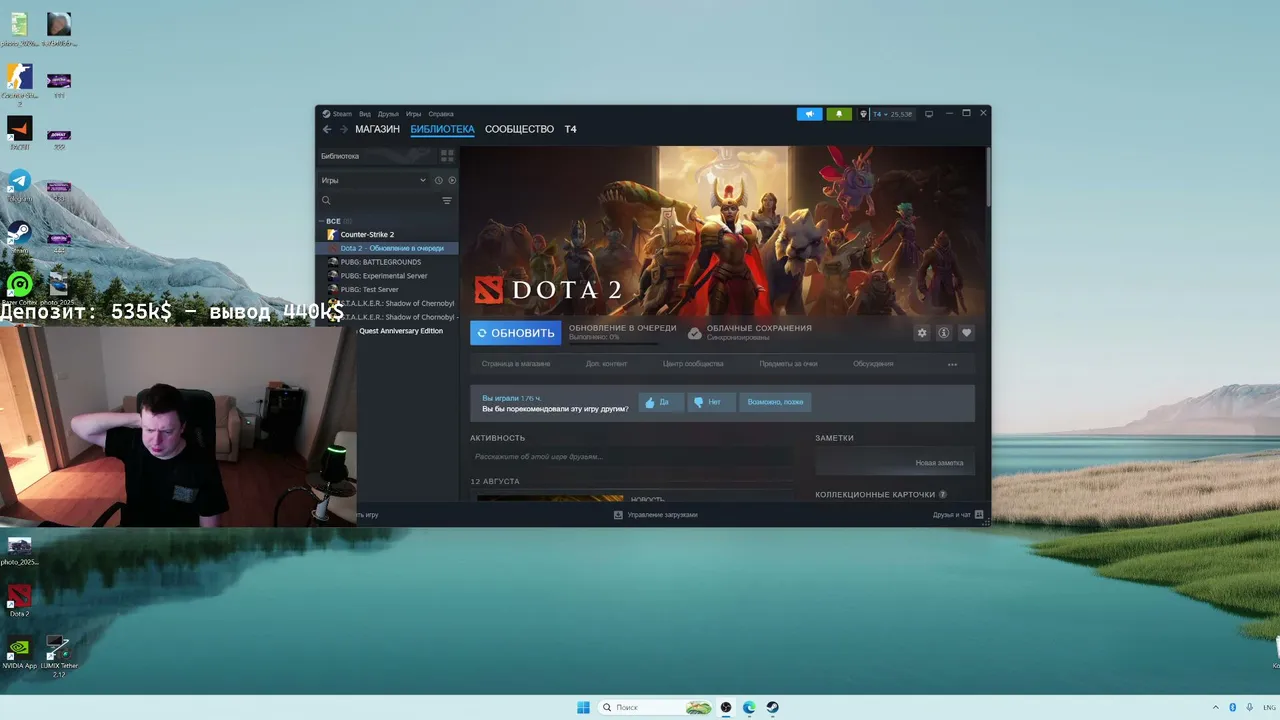Go forward with the Steam forward arrow
The image size is (1280, 720).
coord(344,129)
